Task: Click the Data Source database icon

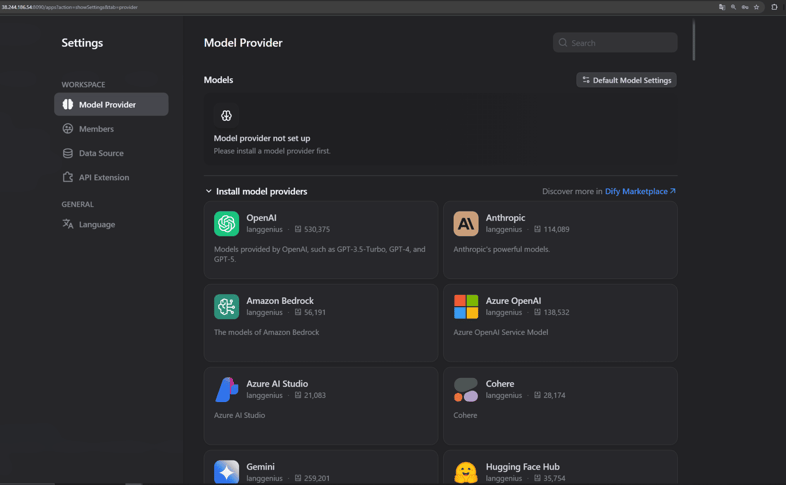Action: (68, 153)
